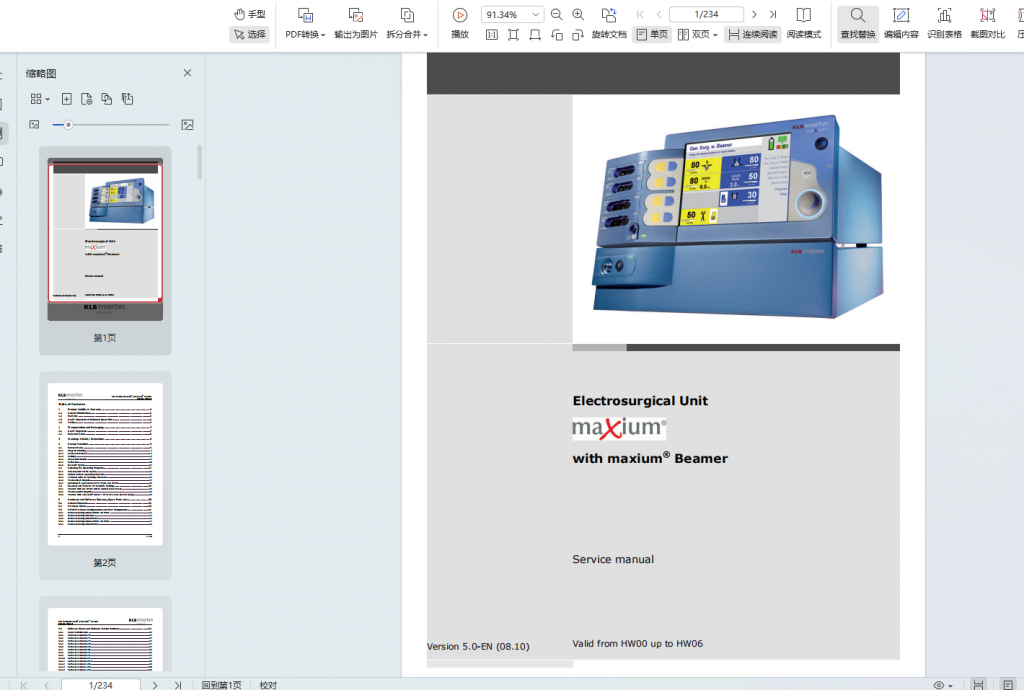1024x690 pixels.
Task: Toggle continuous reading (连续阅读)
Action: (752, 35)
